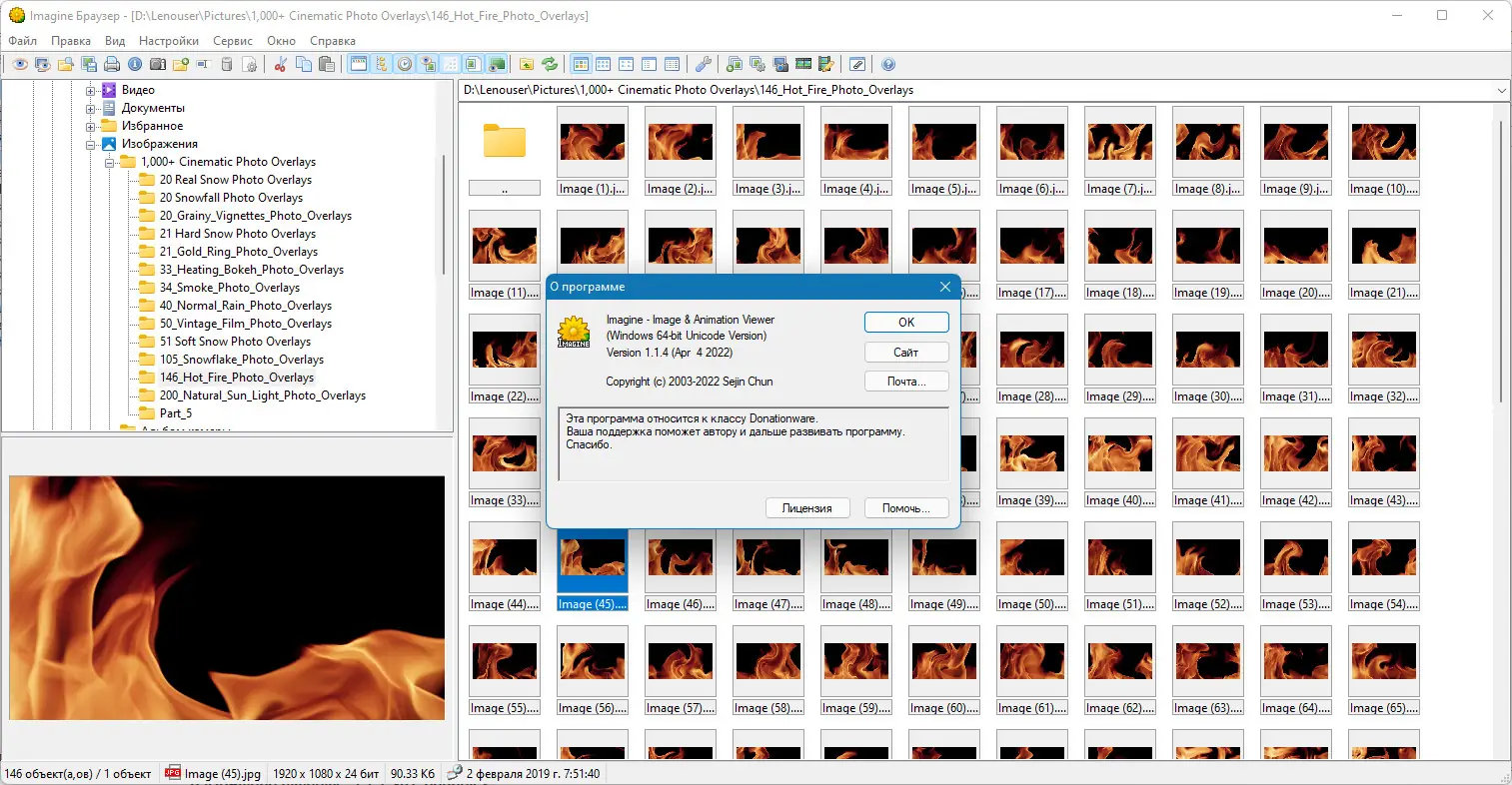This screenshot has height=785, width=1512.
Task: Copy using the two-pages toolbar icon
Action: (x=304, y=64)
